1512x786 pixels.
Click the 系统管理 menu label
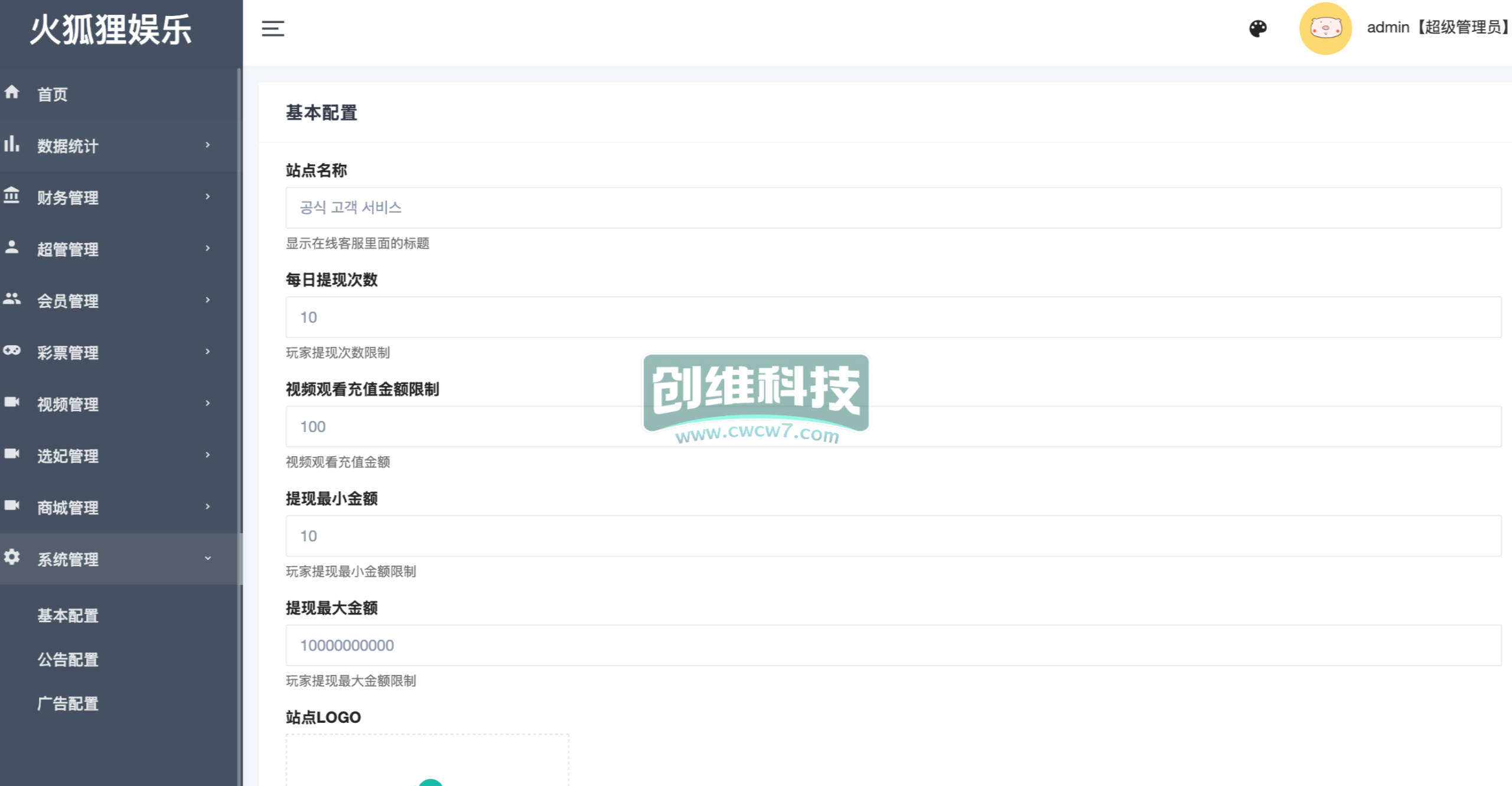[x=68, y=559]
